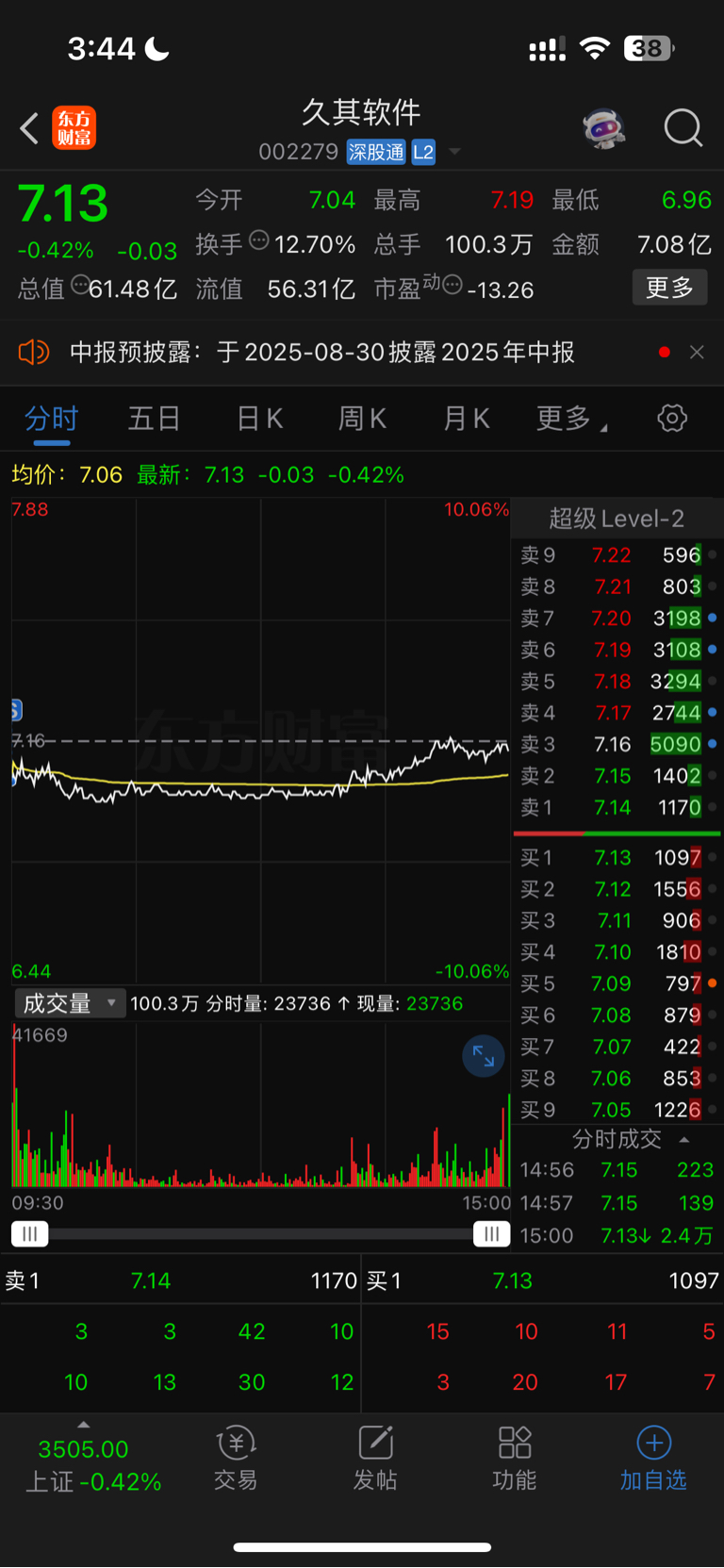Expand index switcher above 3505.00

point(83,1425)
